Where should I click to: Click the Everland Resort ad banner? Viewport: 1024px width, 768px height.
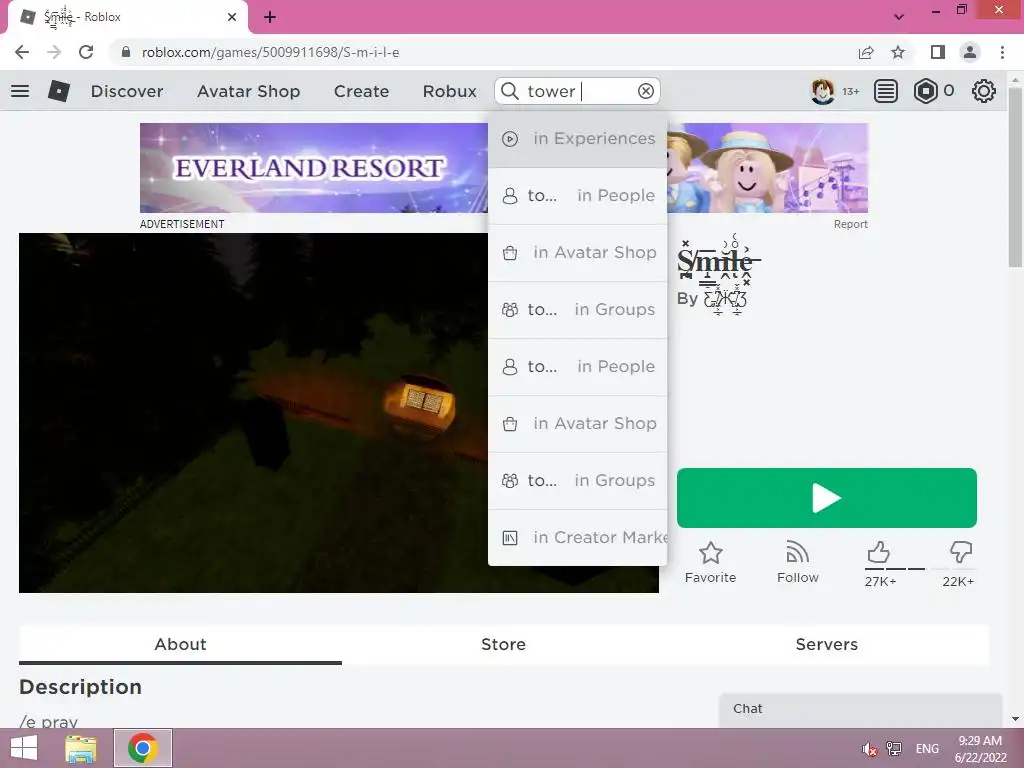click(313, 168)
